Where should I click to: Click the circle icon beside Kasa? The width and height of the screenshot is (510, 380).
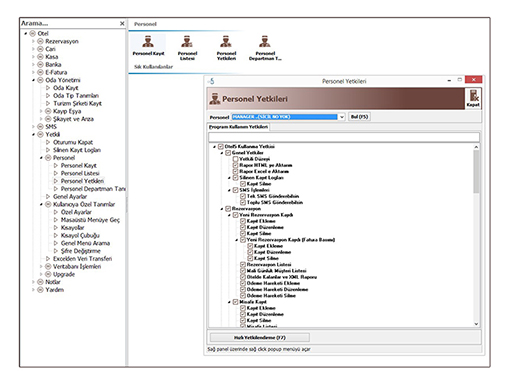40,57
